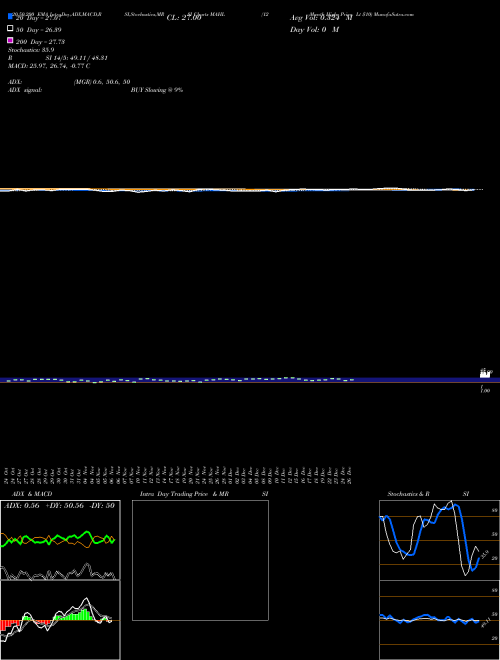The height and width of the screenshot is (660, 500).
Task: Click the 'Avg Vol: 0.324 M' label
Action: pyautogui.click(x=321, y=18)
